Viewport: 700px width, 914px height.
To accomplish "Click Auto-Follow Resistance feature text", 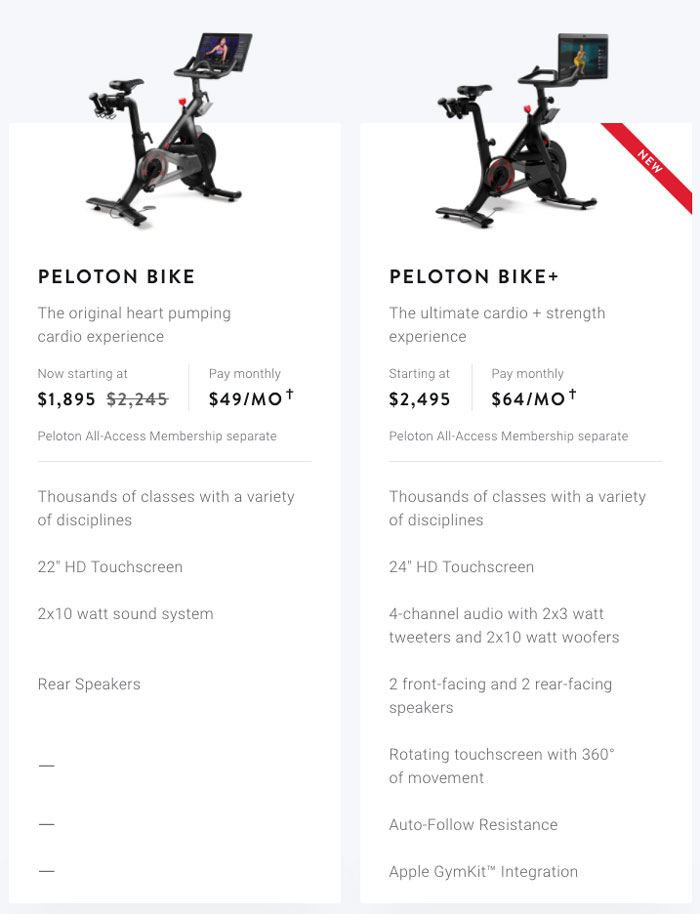I will (473, 824).
